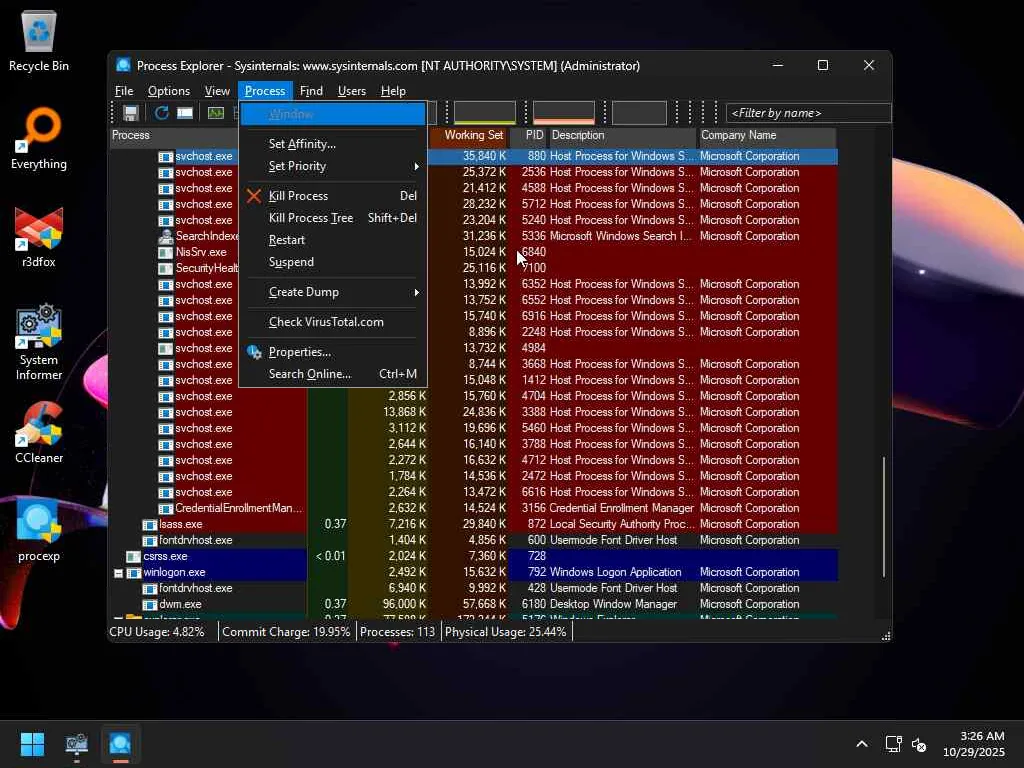
Task: Open Recycle Bin on the desktop
Action: tap(39, 40)
